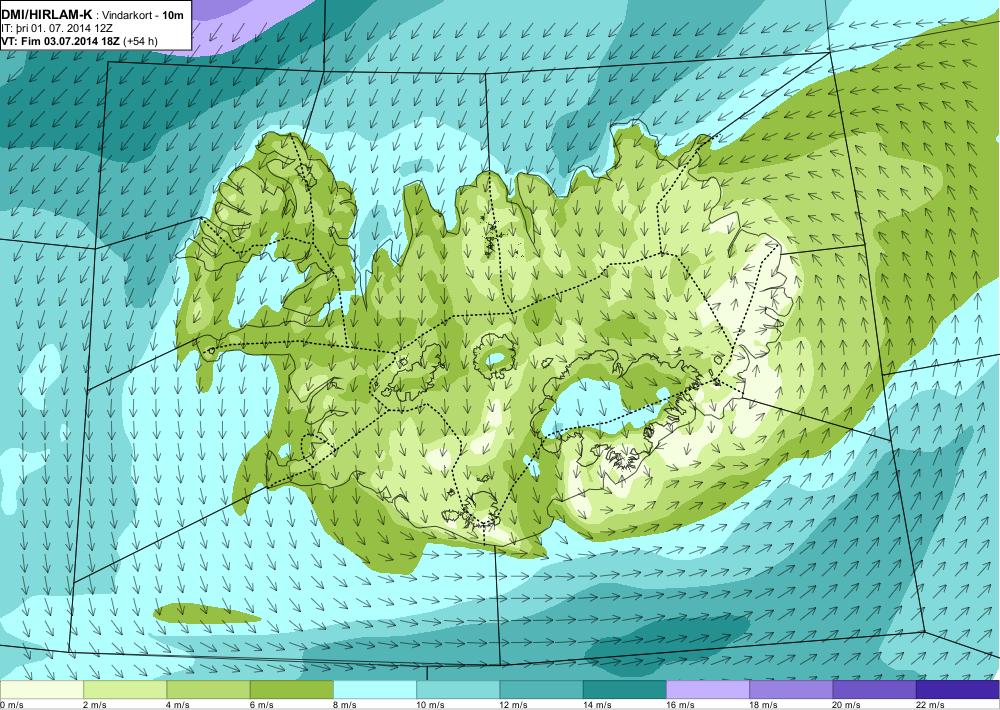Click the 18 to 20 m/s purple swatch

pyautogui.click(x=791, y=690)
